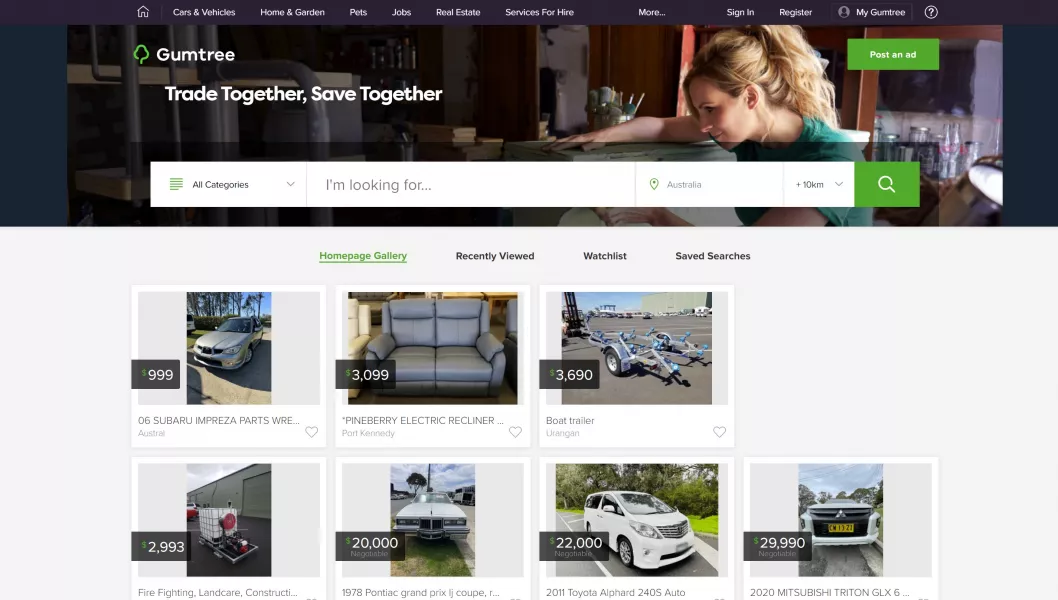Image resolution: width=1058 pixels, height=600 pixels.
Task: Open the PINEBERRY ELECTRIC RECLINER listing title
Action: [422, 420]
